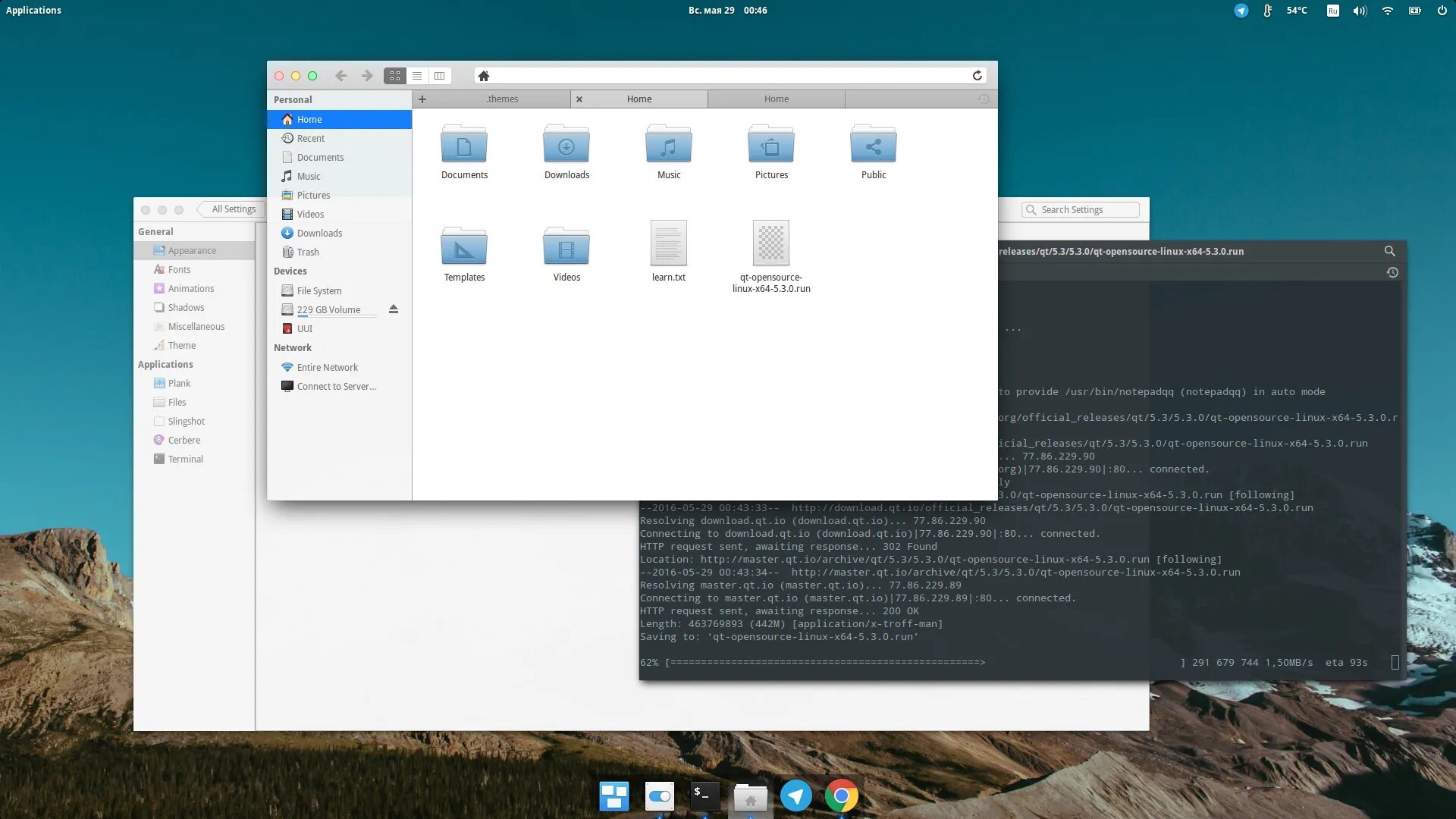Close the Home tab with the x

point(579,99)
